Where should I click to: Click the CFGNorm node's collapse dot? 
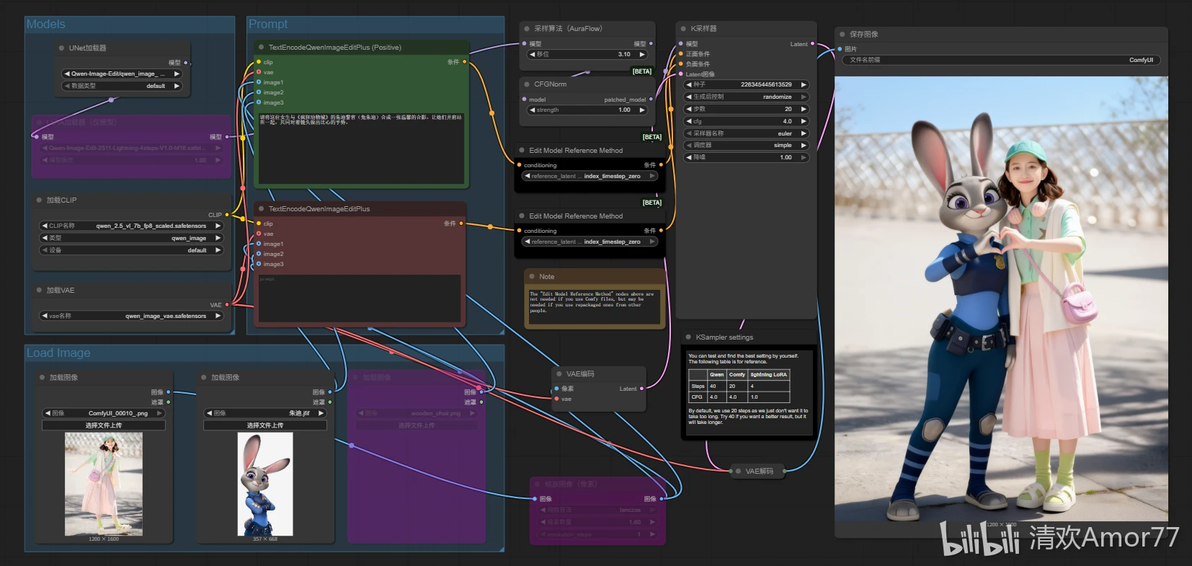[x=526, y=84]
